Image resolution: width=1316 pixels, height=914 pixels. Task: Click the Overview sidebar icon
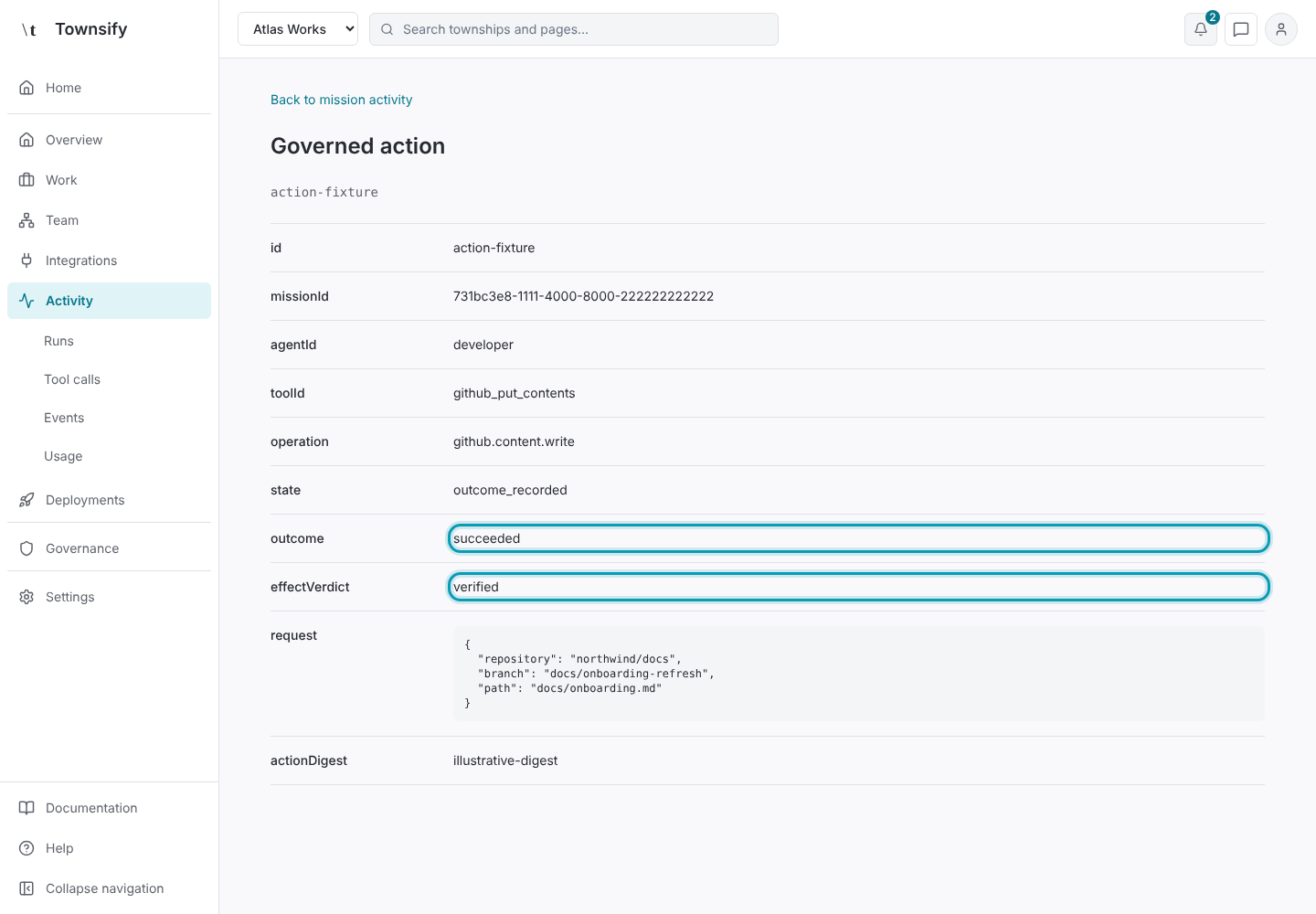click(x=27, y=140)
